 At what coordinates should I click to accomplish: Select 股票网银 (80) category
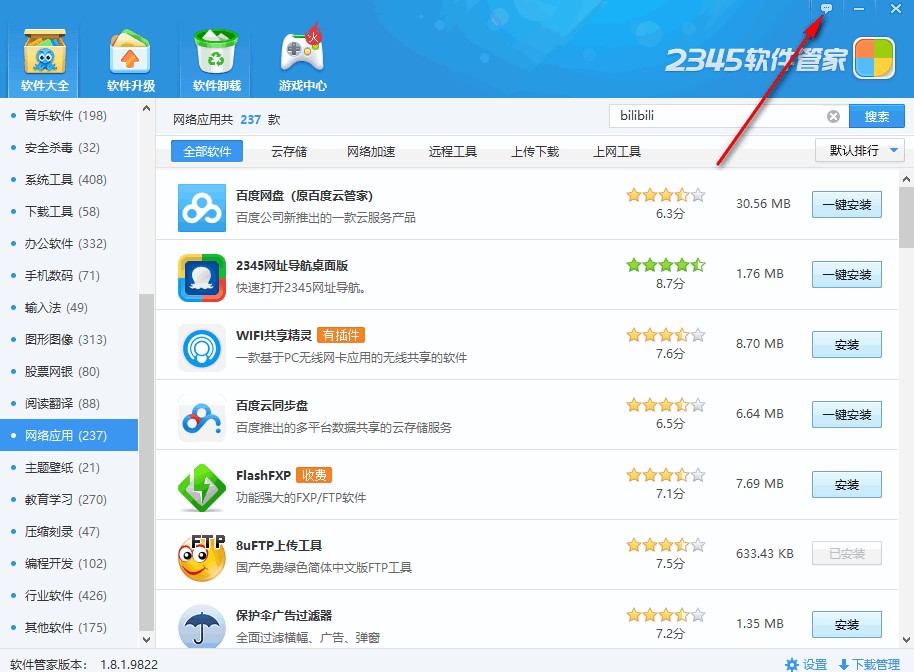(x=69, y=371)
